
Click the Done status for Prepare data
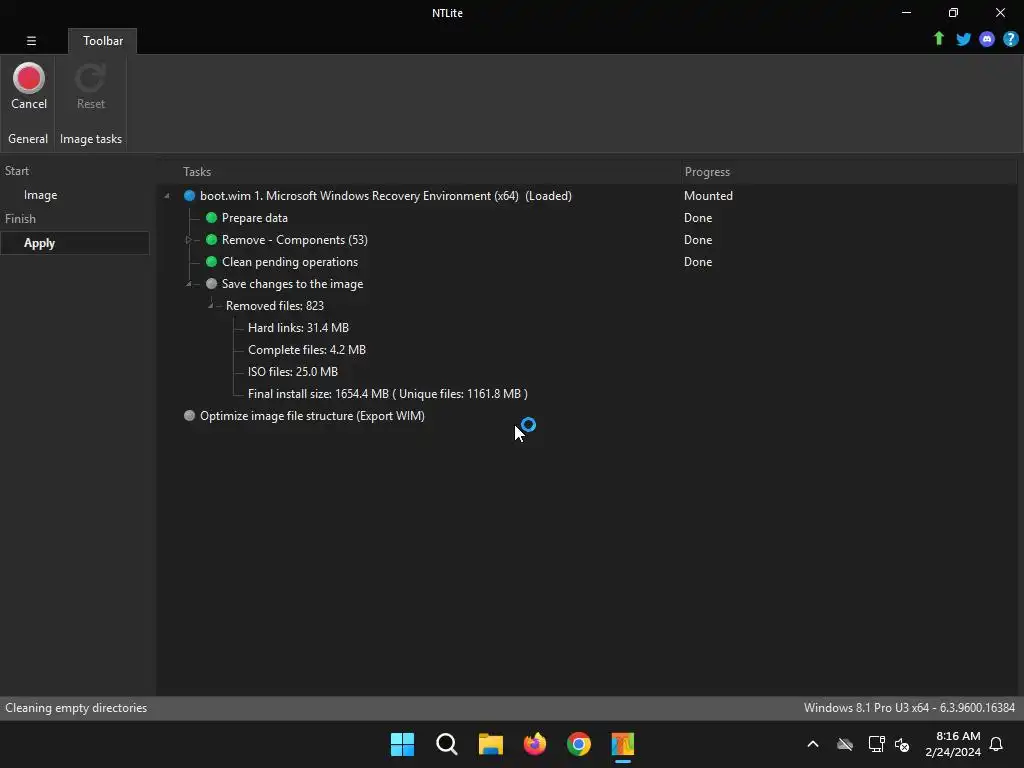tap(698, 217)
